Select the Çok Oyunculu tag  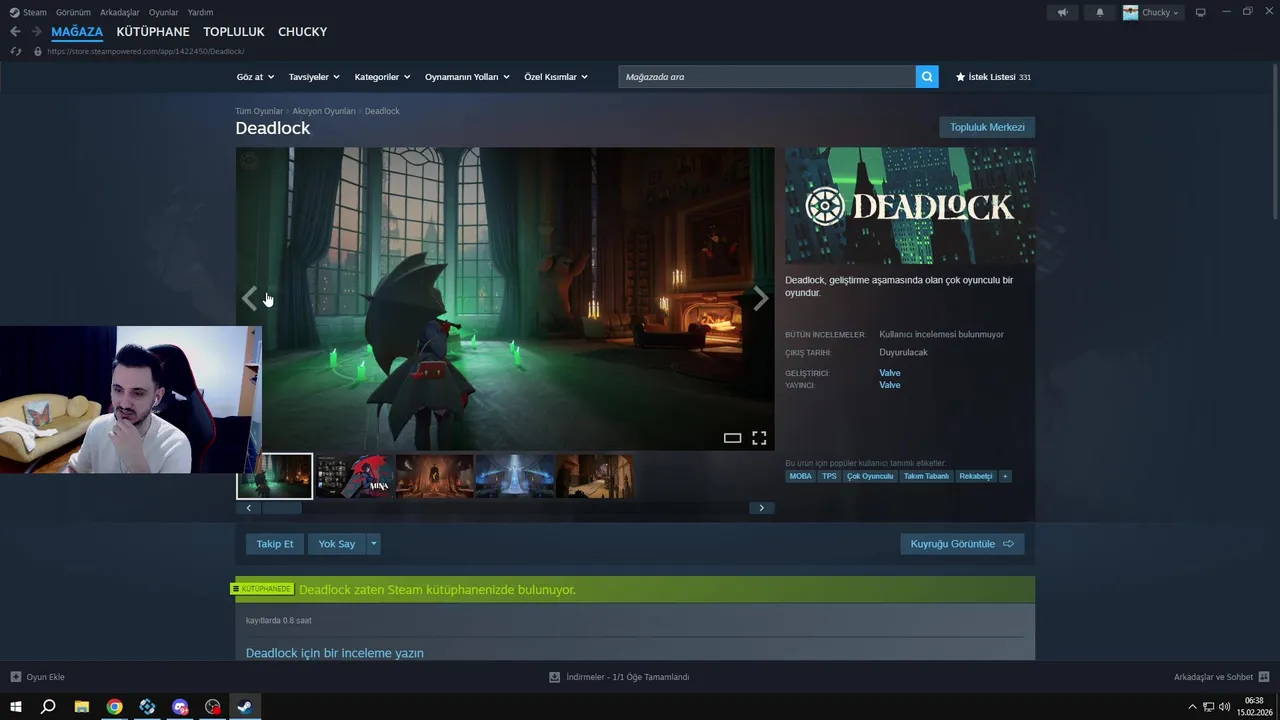[x=870, y=476]
